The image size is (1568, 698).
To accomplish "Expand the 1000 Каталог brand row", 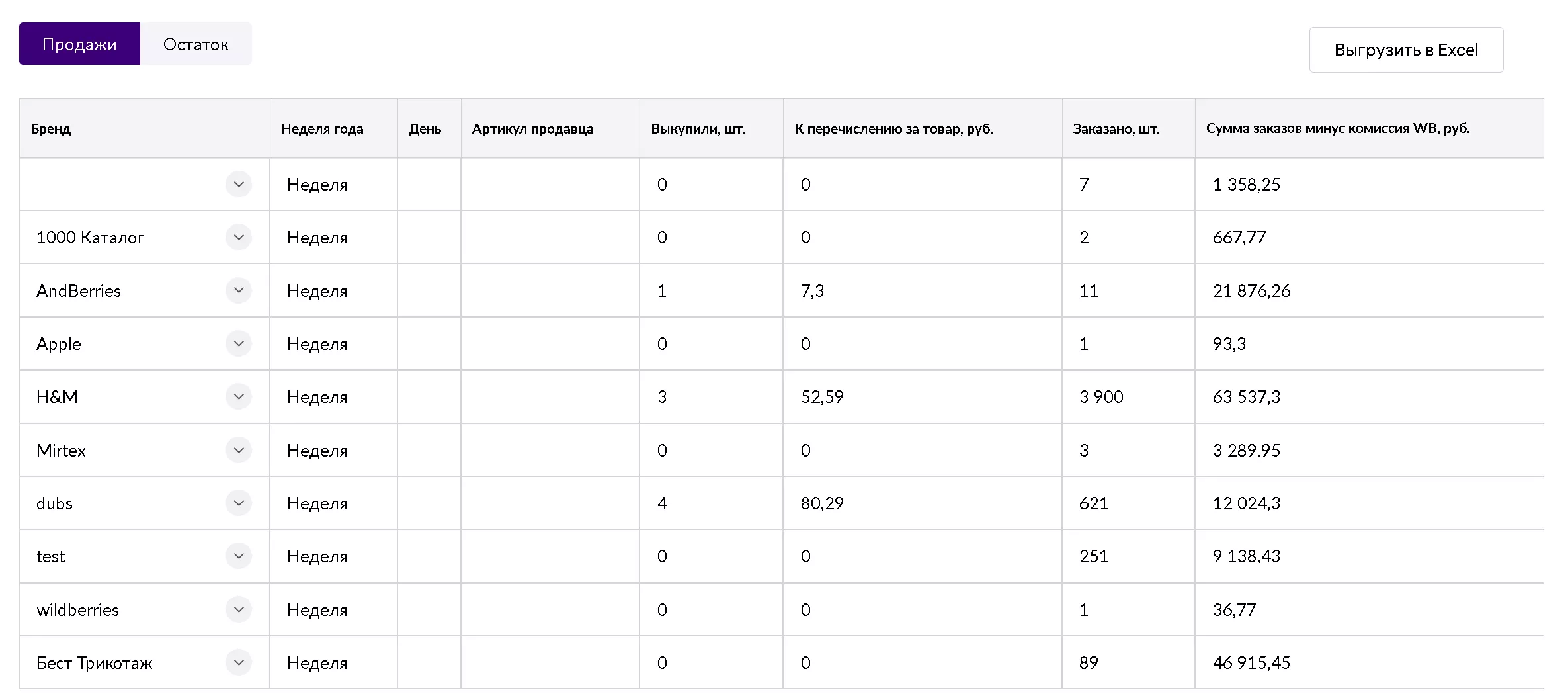I will pyautogui.click(x=239, y=238).
